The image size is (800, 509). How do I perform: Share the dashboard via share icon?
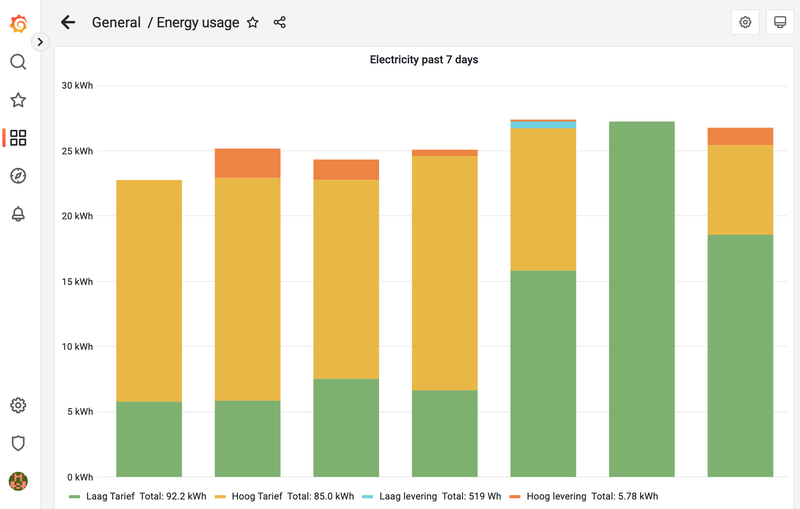280,22
